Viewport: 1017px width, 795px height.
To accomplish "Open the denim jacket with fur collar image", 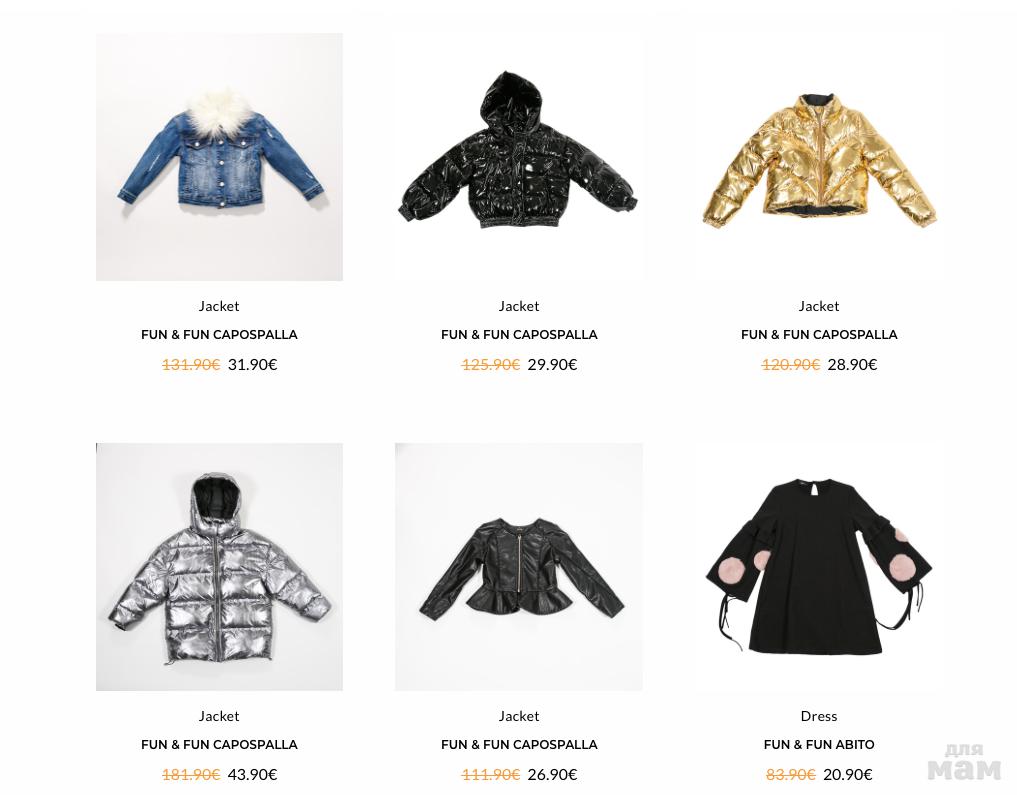I will (219, 157).
